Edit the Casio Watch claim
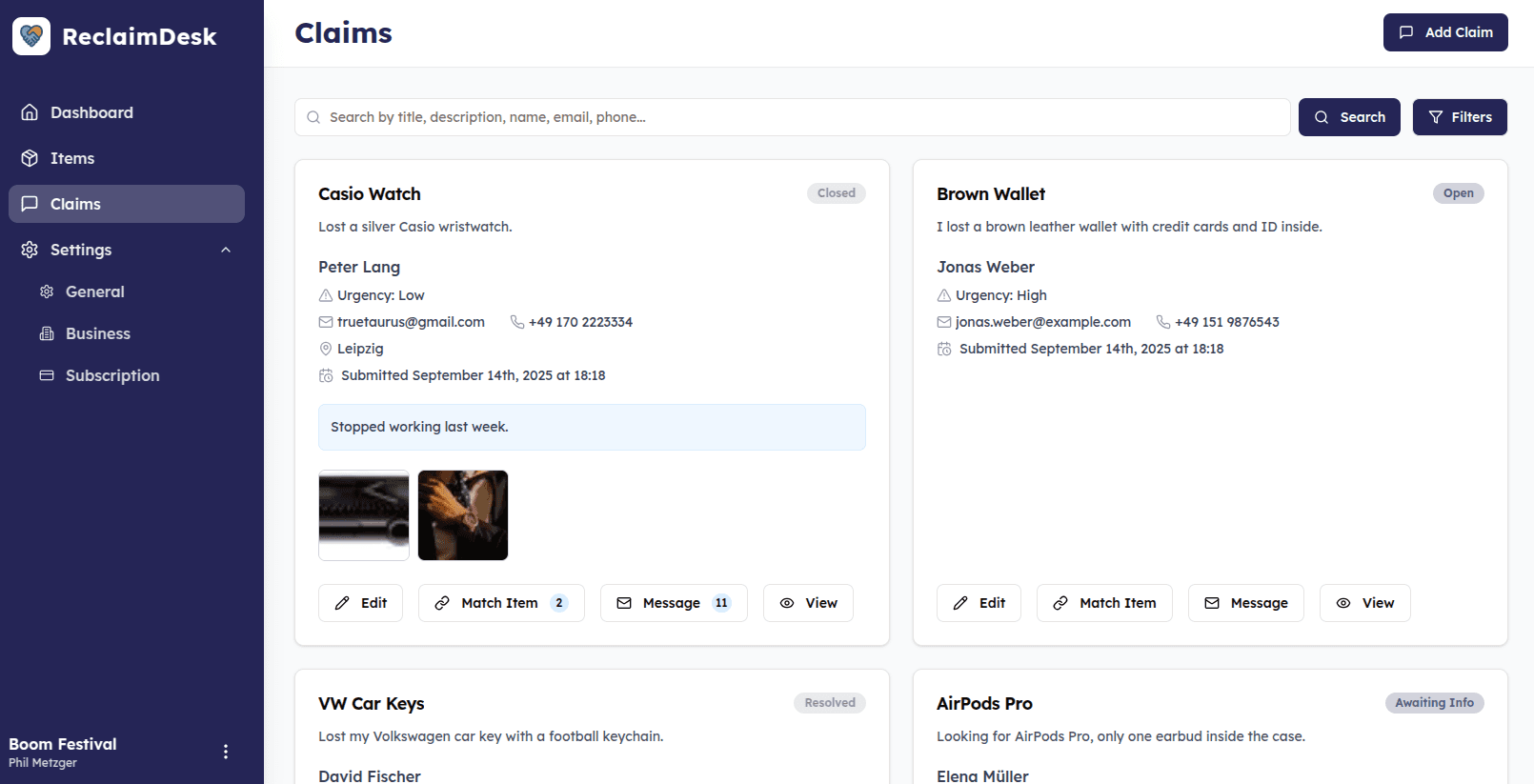The height and width of the screenshot is (784, 1534). point(360,603)
